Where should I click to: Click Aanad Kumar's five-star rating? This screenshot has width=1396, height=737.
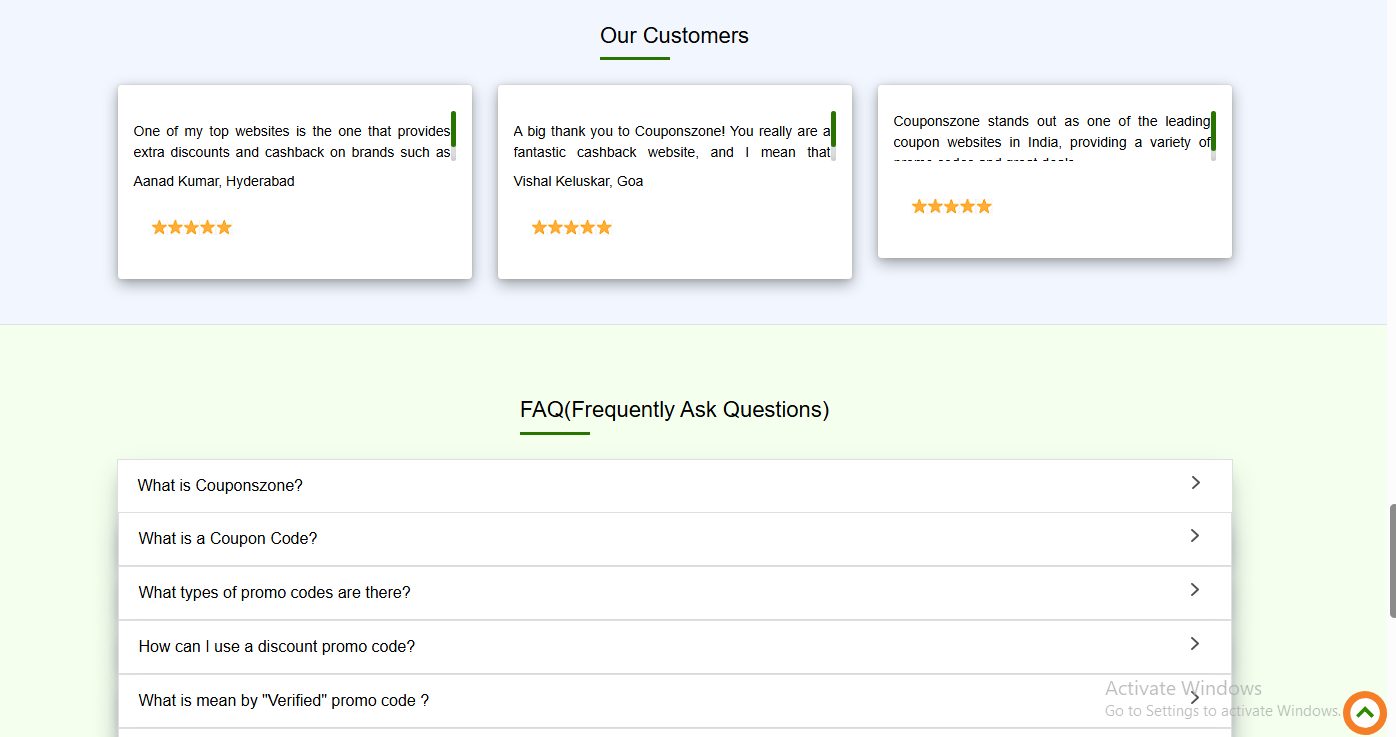192,228
